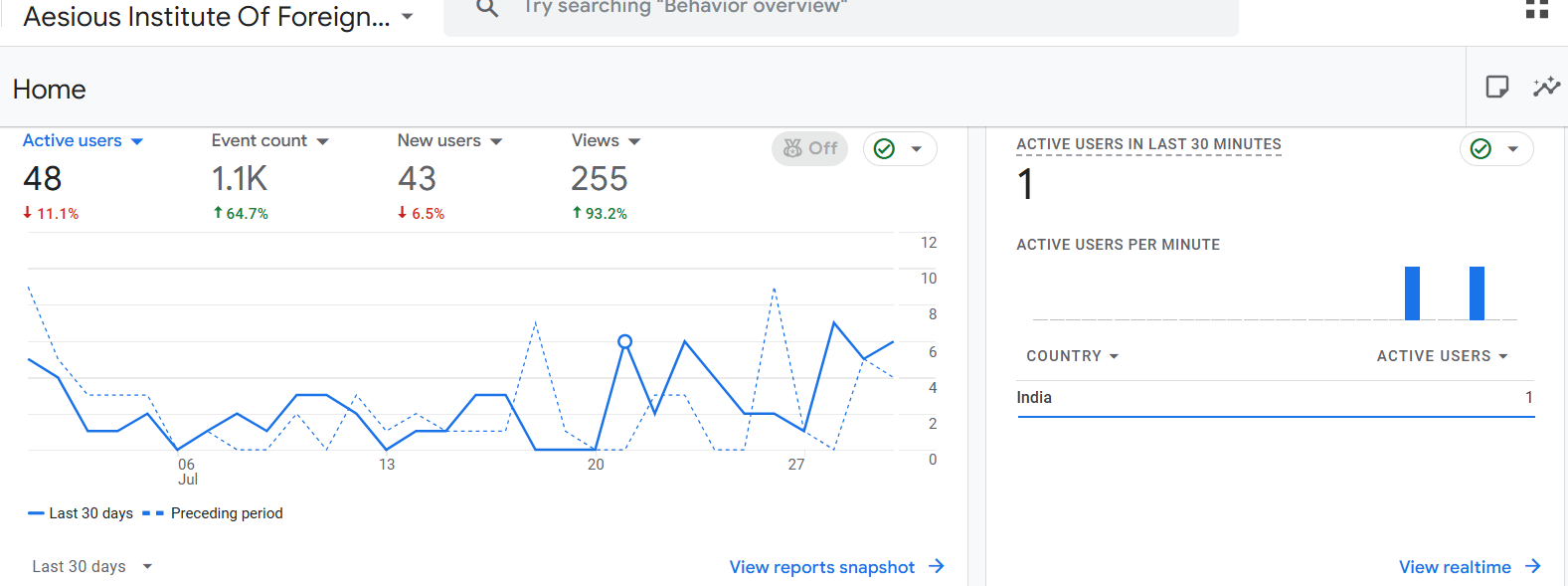Click the arrow beside View realtime

[1532, 566]
